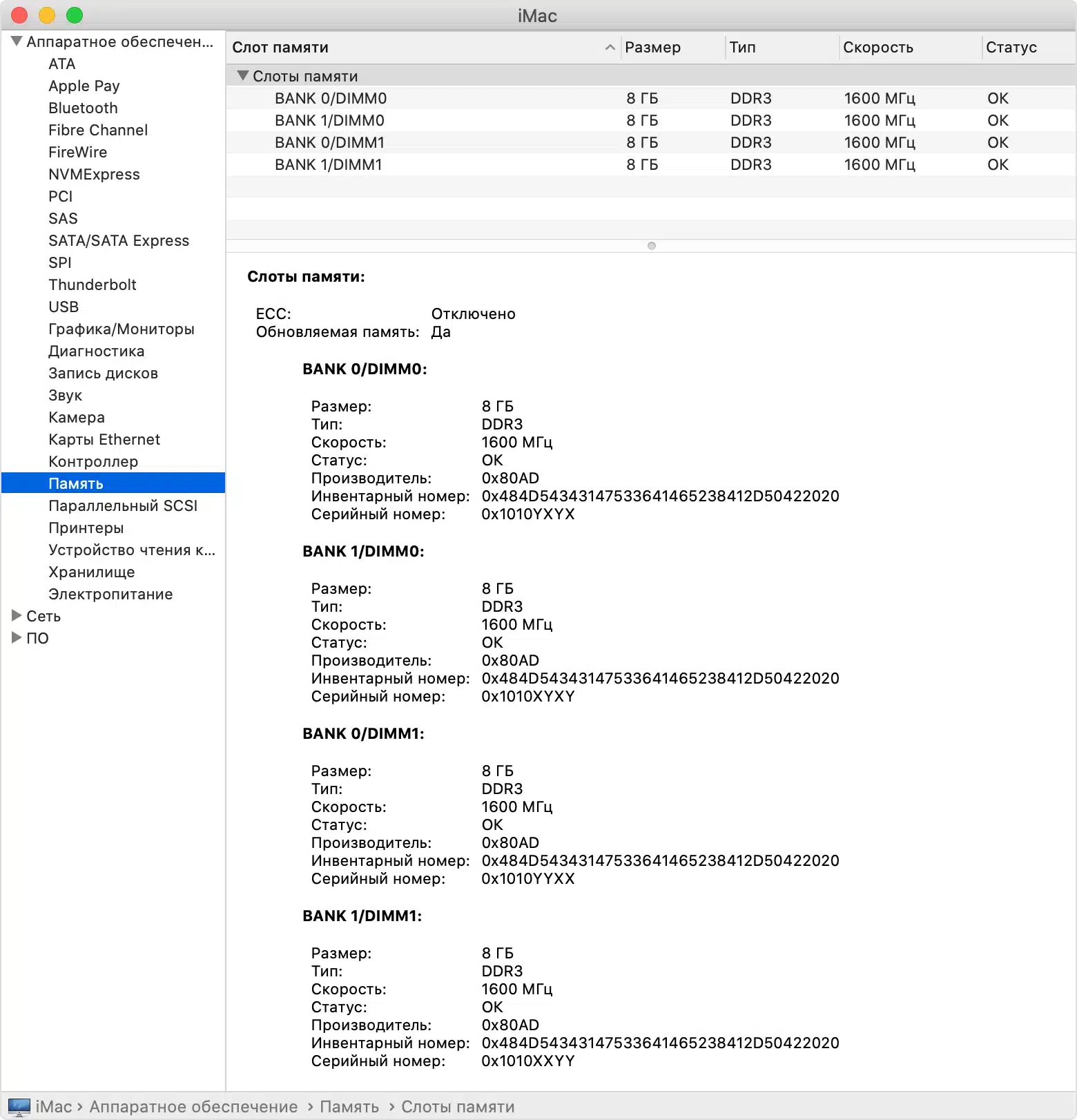Click serial number 0x1010XXYY
The height and width of the screenshot is (1120, 1077).
[x=528, y=1061]
